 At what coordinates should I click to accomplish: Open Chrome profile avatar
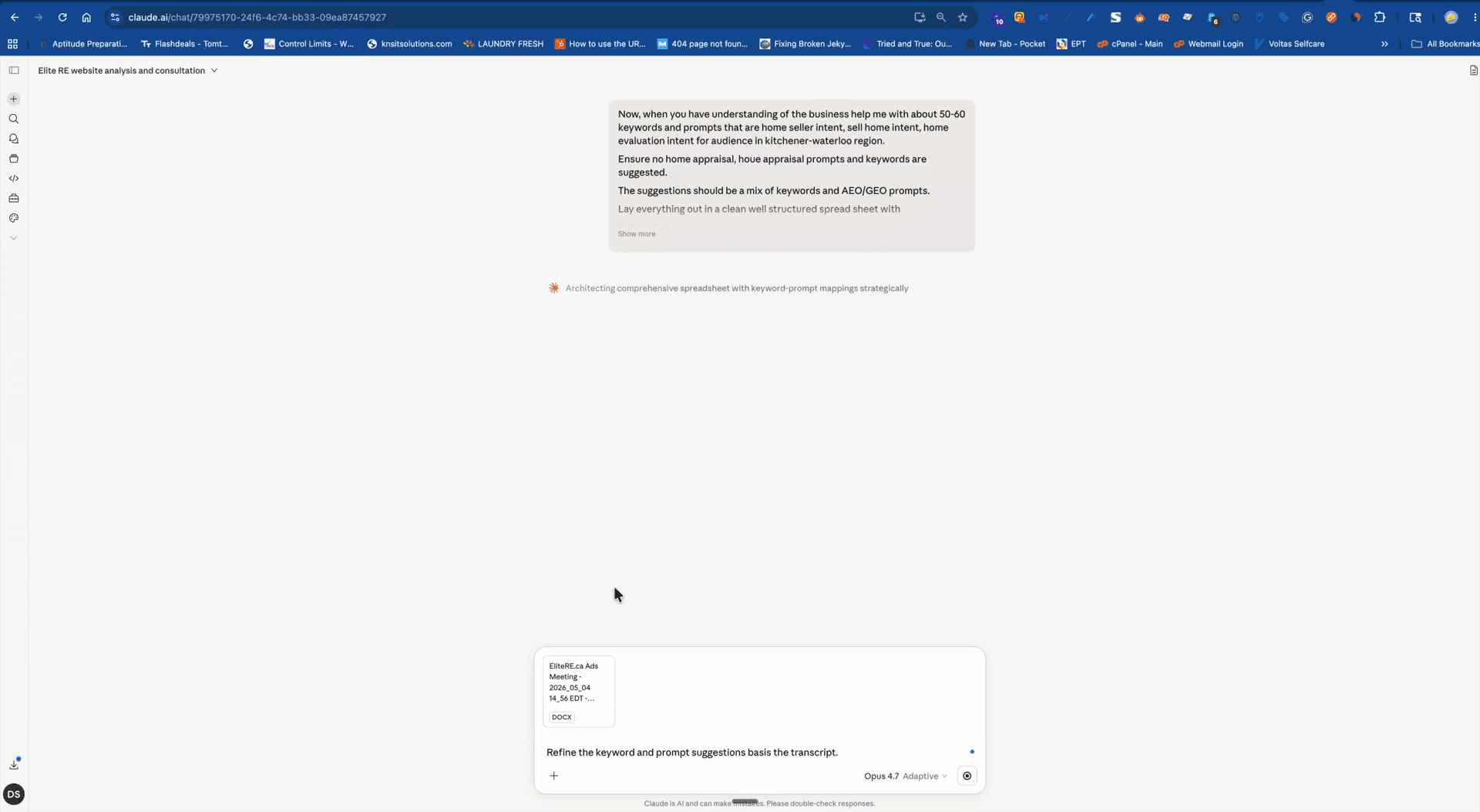coord(1451,17)
